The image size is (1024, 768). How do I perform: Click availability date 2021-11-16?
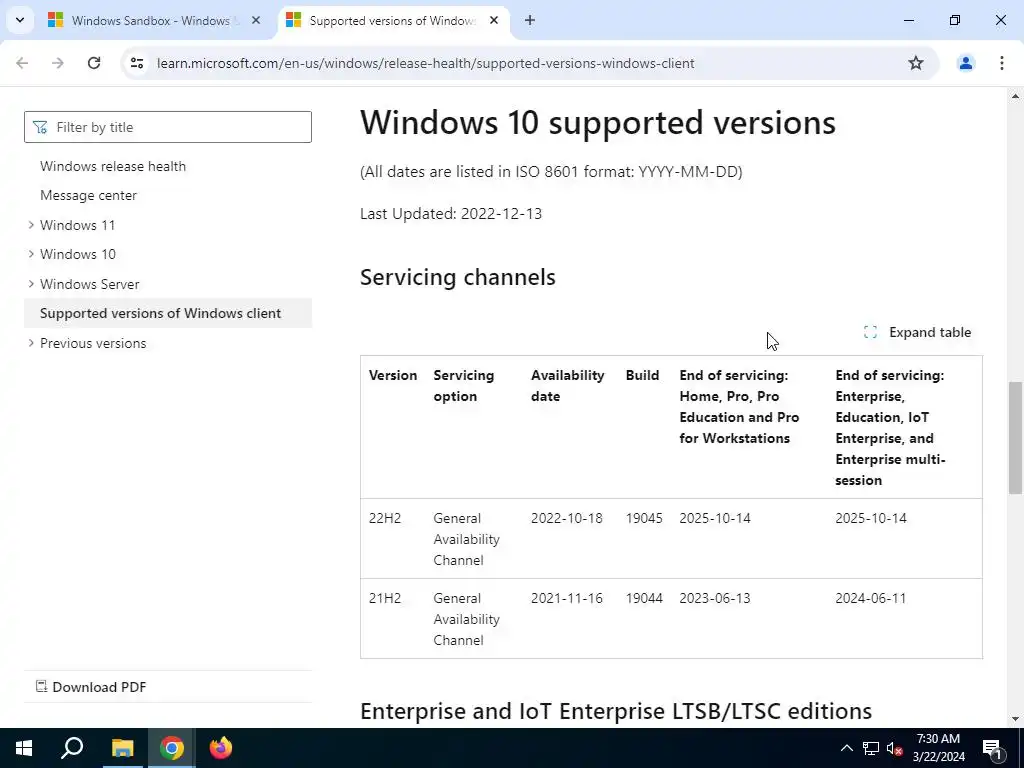click(x=567, y=598)
